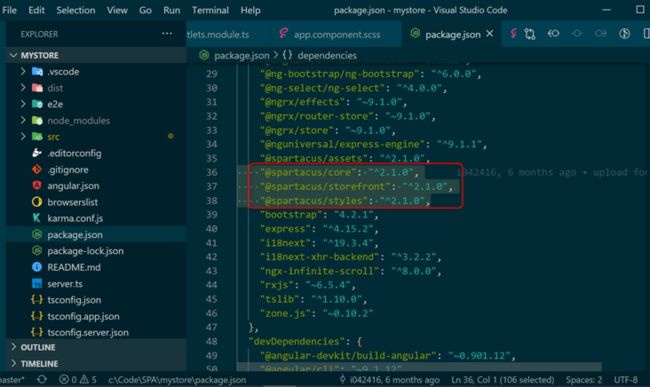650x387 pixels.
Task: Expand the OUTLINE section
Action: click(14, 347)
